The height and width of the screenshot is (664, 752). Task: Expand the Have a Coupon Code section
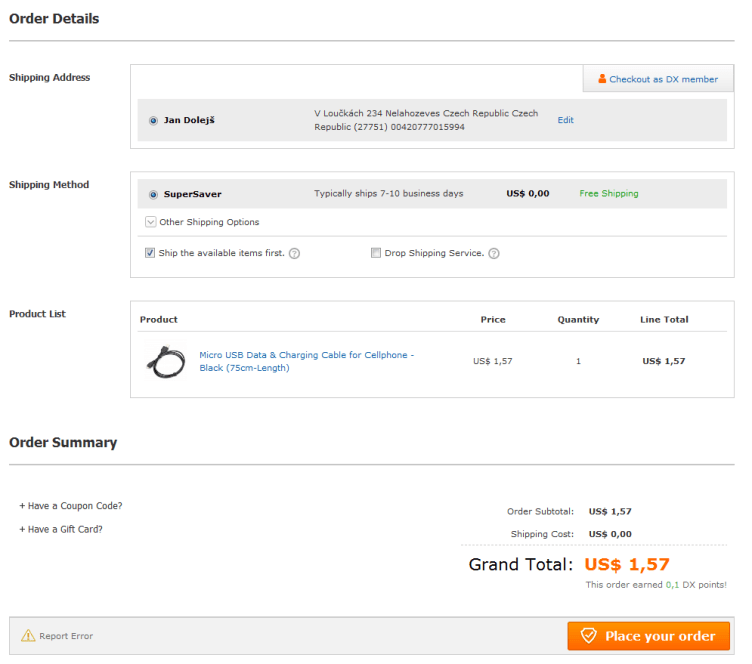[71, 506]
